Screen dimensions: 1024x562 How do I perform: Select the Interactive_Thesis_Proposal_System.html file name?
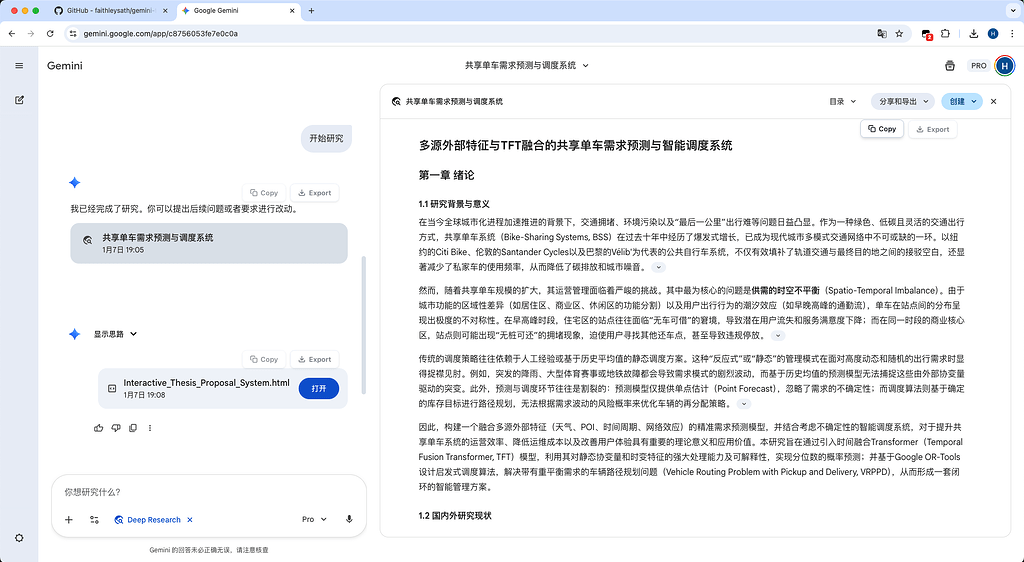[206, 382]
